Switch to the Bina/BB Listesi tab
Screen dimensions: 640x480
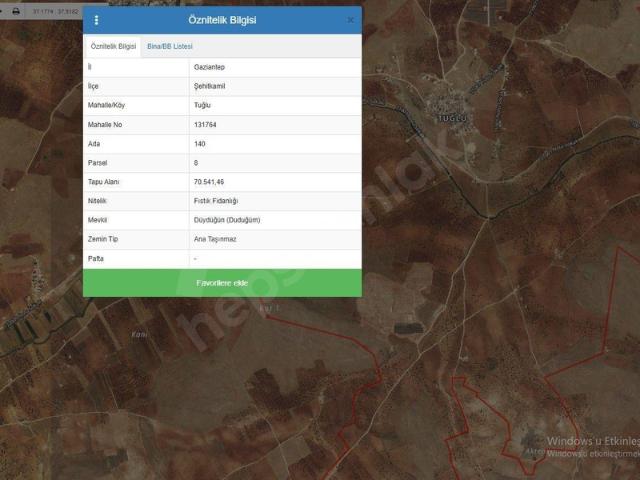click(x=170, y=47)
